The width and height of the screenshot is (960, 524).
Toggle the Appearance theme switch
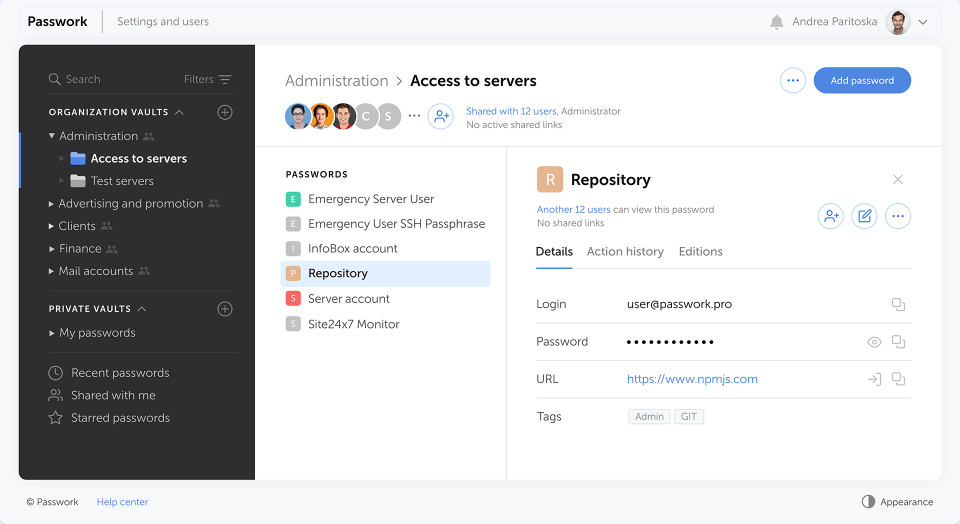(x=868, y=502)
